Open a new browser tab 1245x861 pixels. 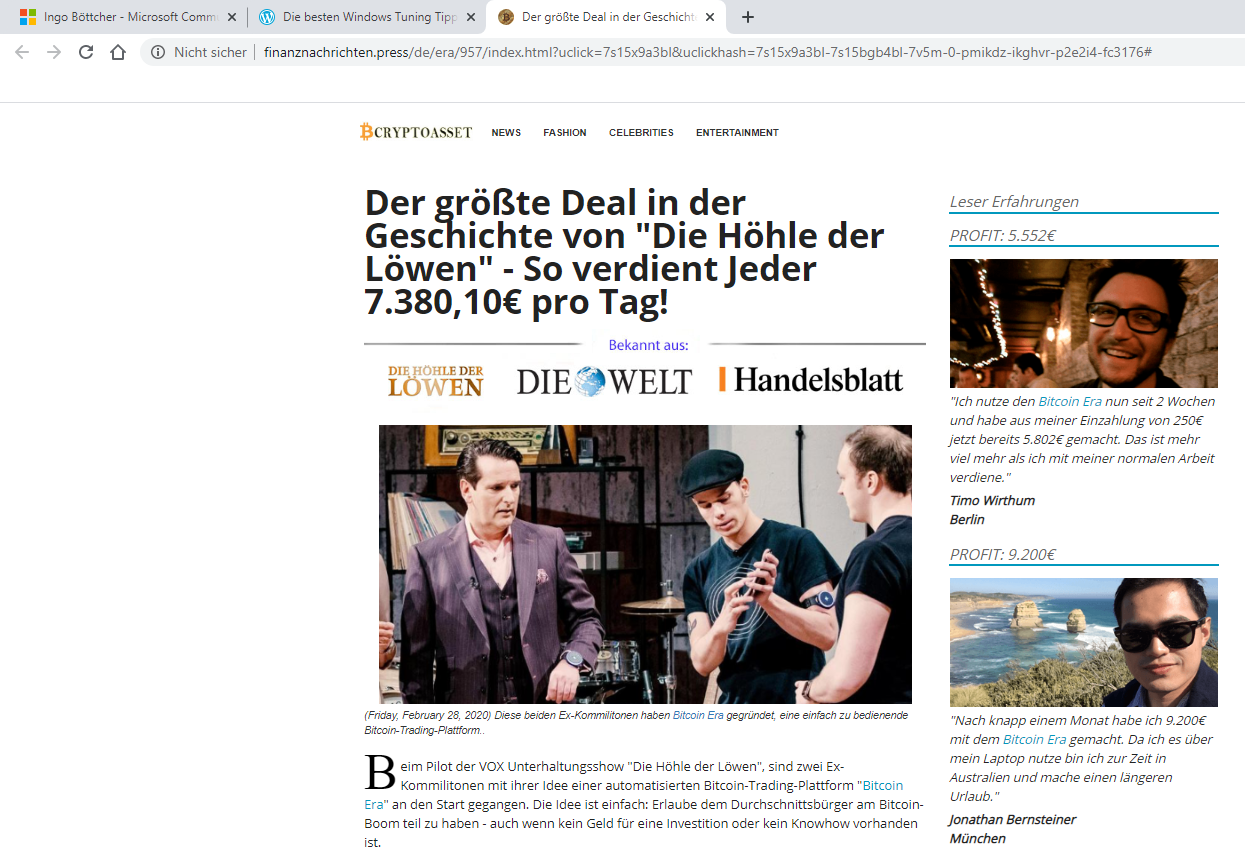point(748,17)
